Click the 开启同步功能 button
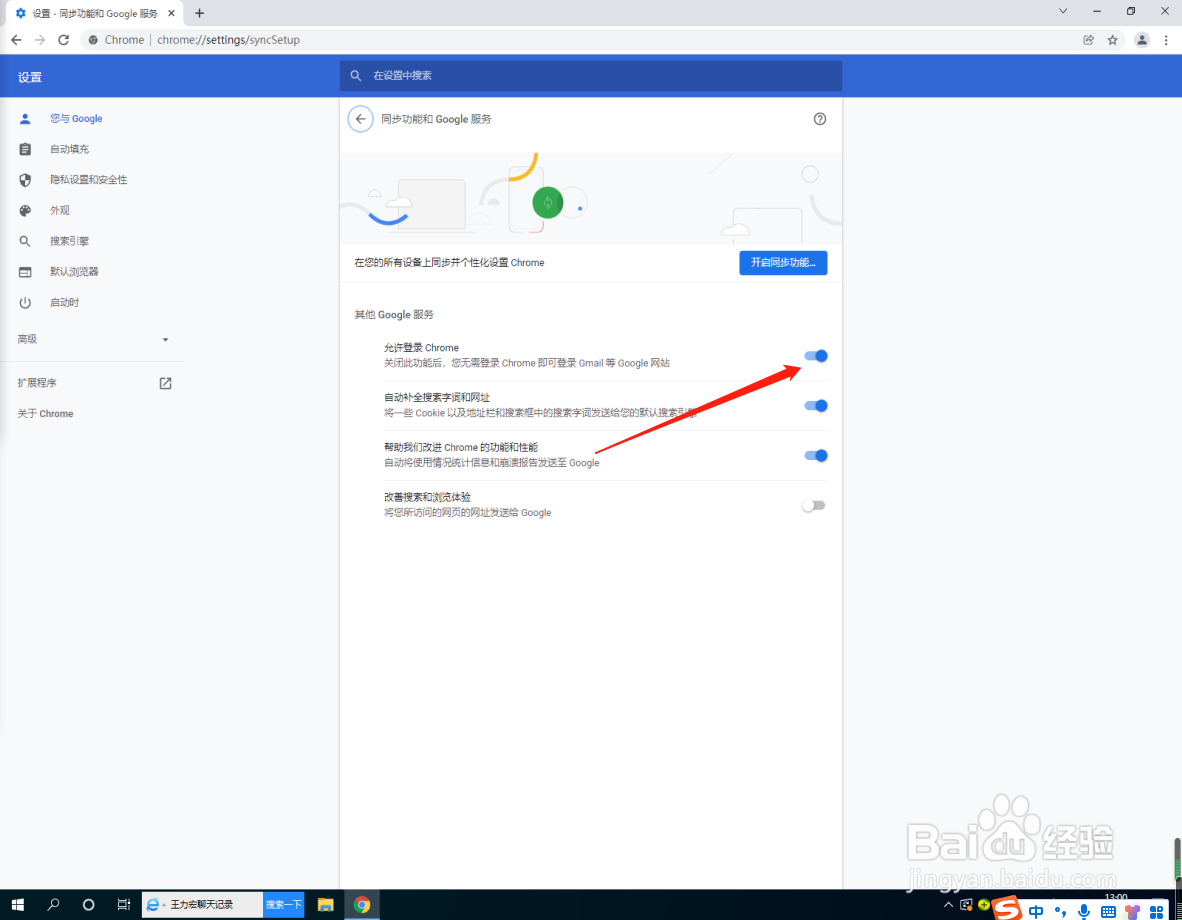This screenshot has height=920, width=1182. point(783,262)
